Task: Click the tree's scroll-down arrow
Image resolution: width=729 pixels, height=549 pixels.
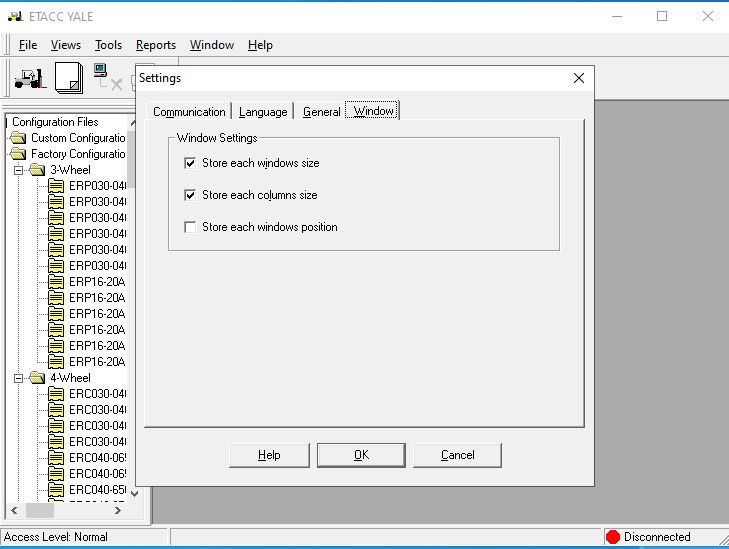Action: click(x=134, y=493)
